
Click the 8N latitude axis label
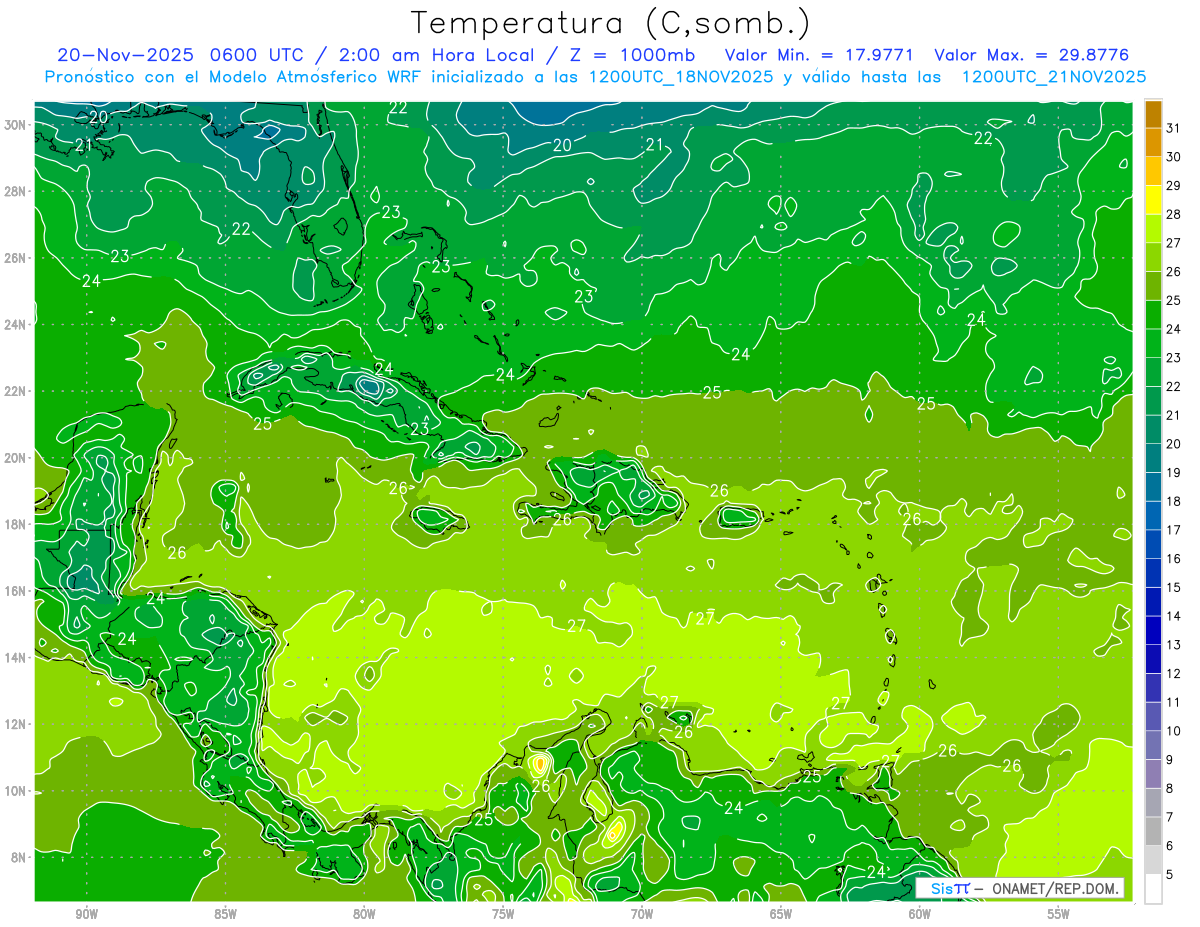pyautogui.click(x=19, y=857)
